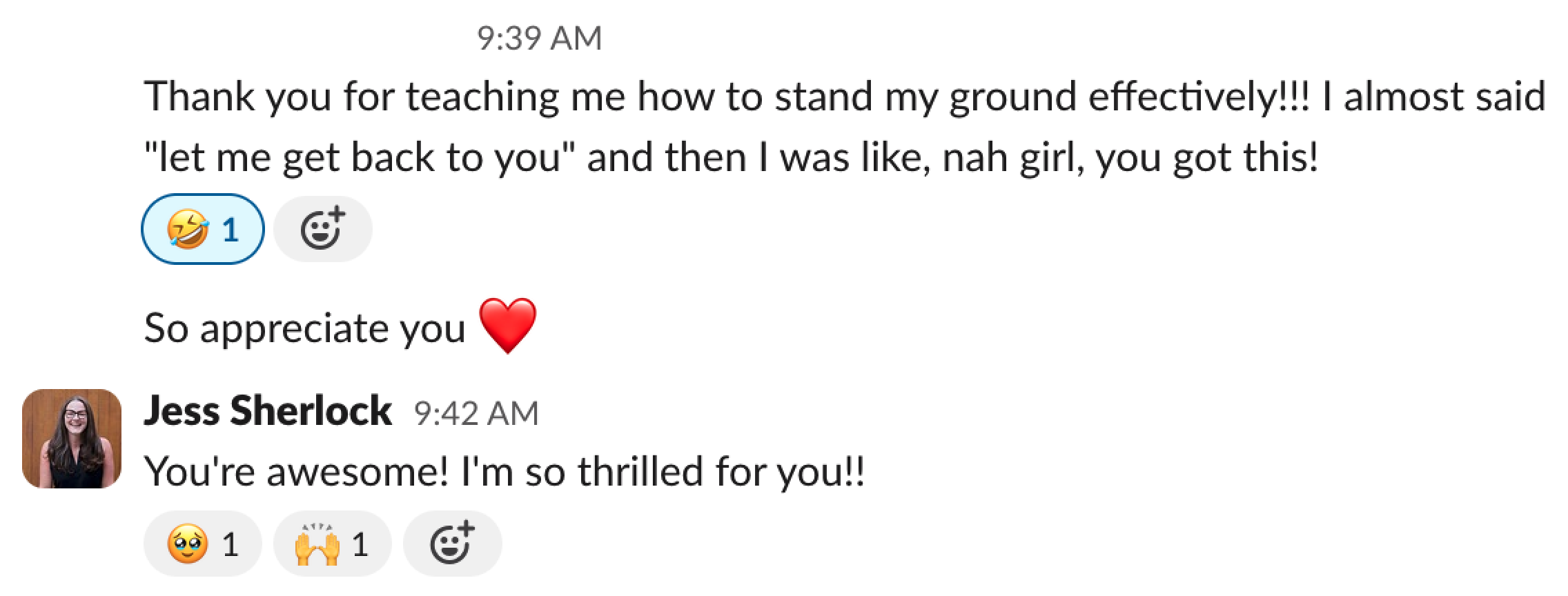This screenshot has height=596, width=1568.
Task: Open the 9:42 AM timestamp link
Action: (x=476, y=413)
